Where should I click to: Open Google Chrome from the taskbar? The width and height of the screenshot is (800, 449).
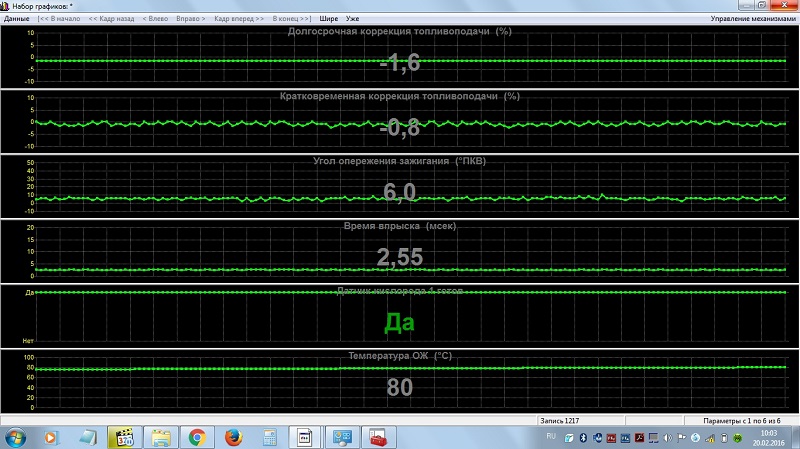pyautogui.click(x=197, y=437)
